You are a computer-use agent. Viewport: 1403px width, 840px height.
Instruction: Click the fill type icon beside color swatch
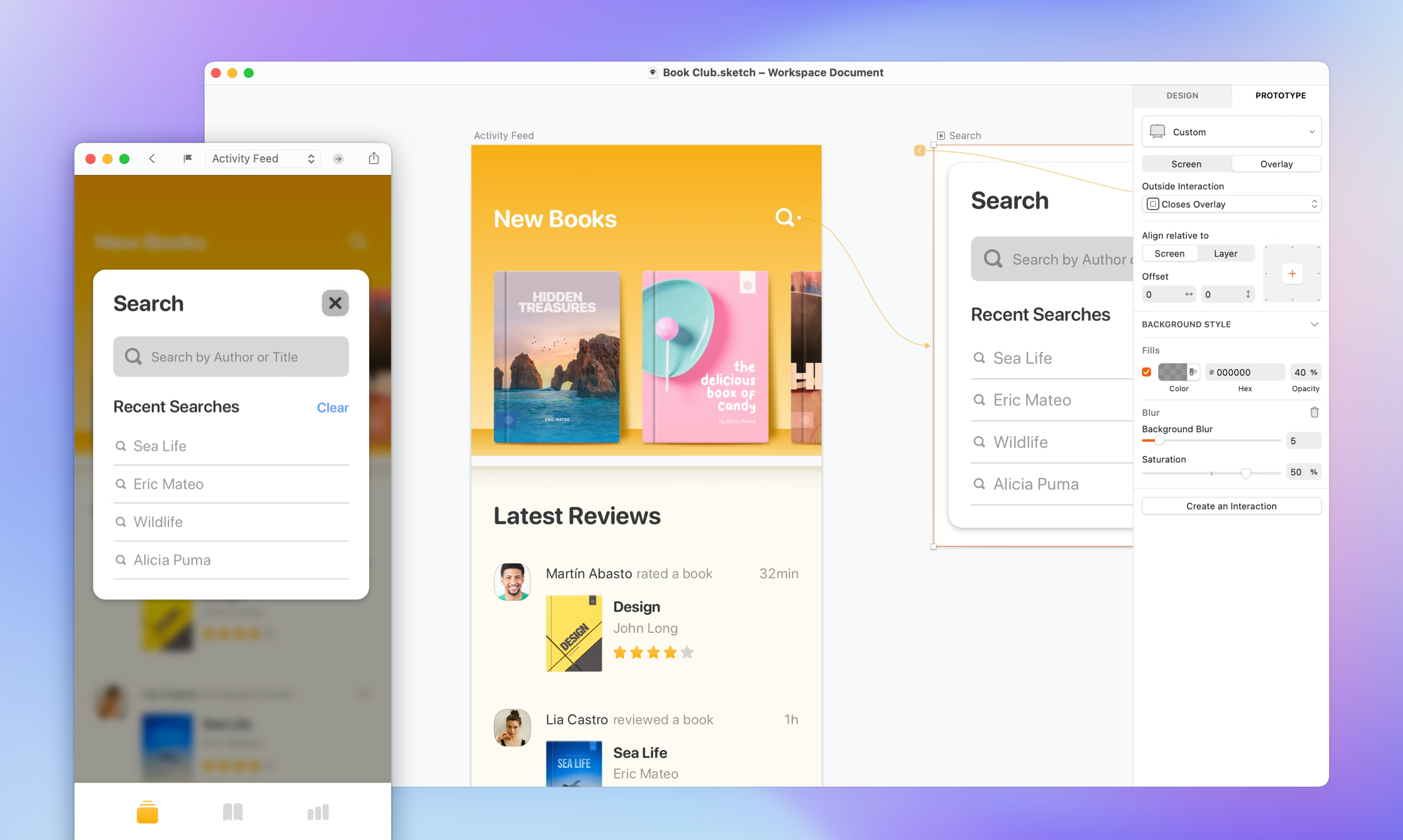[x=1193, y=372]
